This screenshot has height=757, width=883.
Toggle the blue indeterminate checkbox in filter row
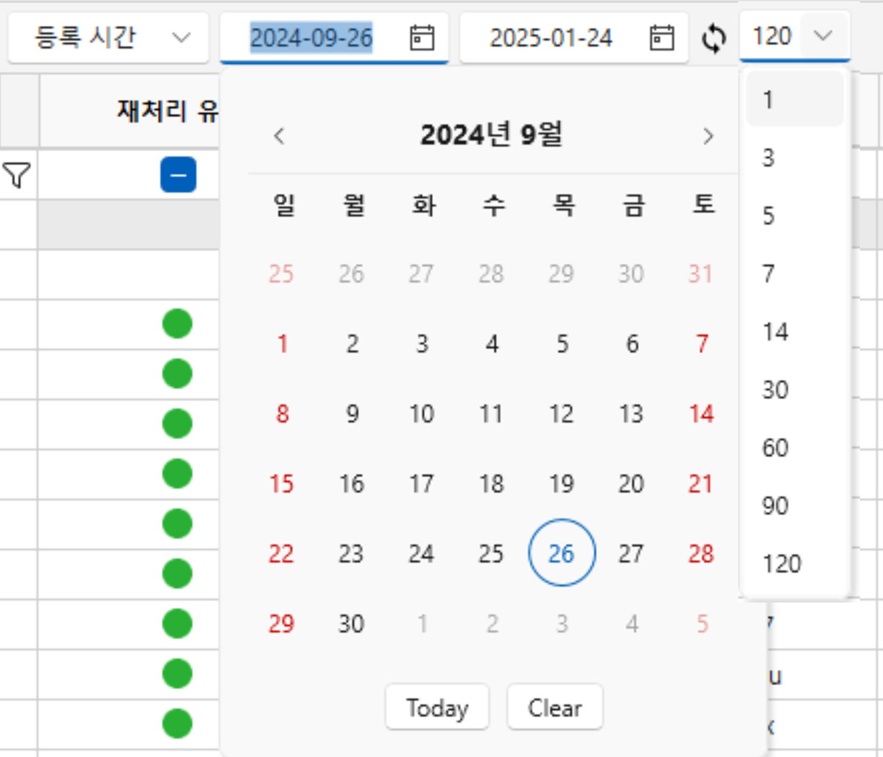point(178,176)
